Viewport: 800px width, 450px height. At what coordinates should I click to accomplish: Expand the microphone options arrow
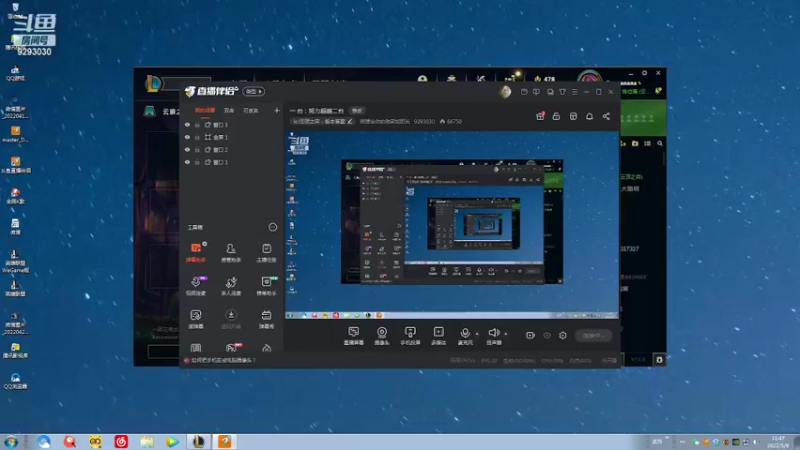point(477,334)
